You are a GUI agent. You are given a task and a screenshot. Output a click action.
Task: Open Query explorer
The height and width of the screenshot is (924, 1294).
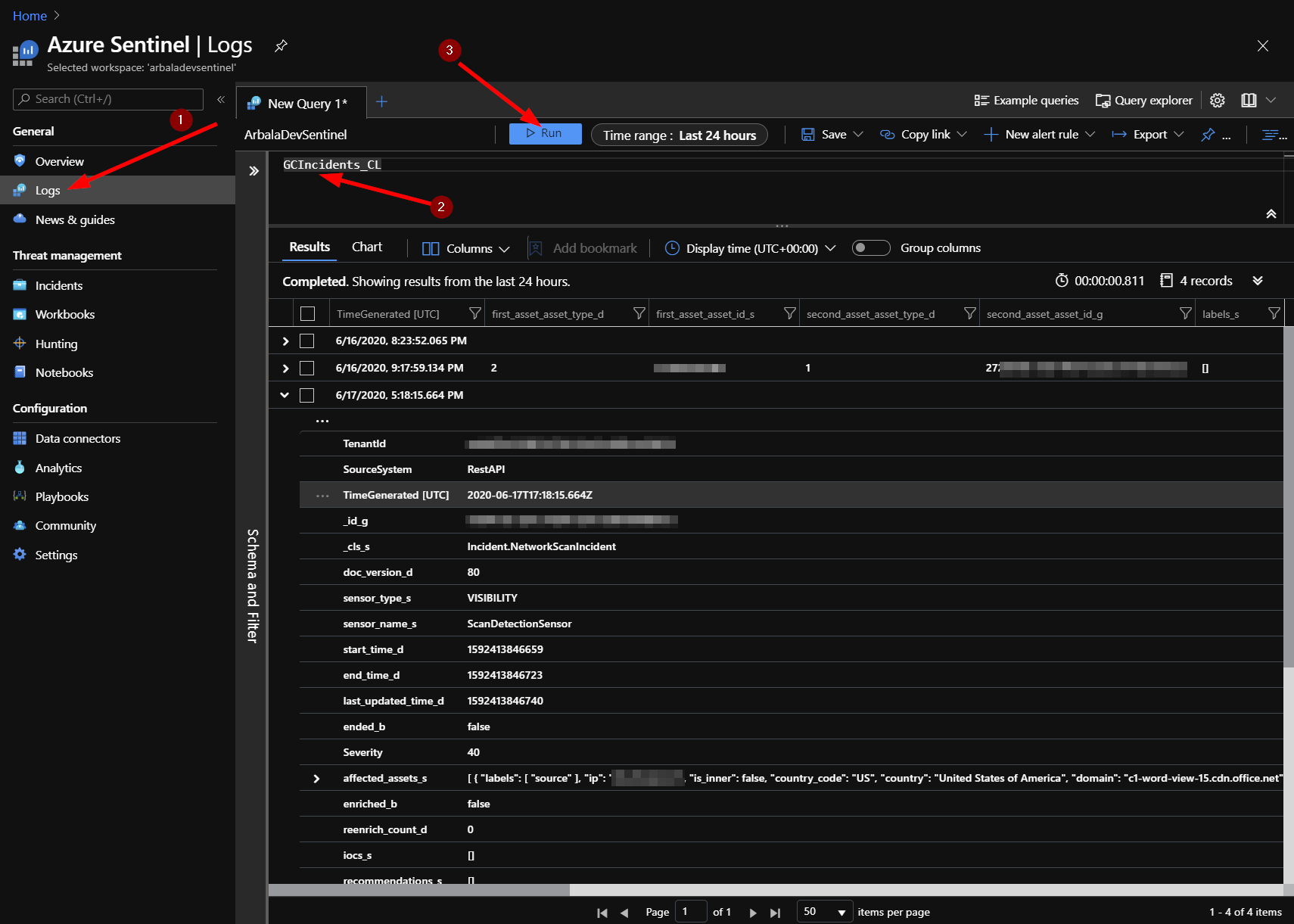click(x=1144, y=100)
